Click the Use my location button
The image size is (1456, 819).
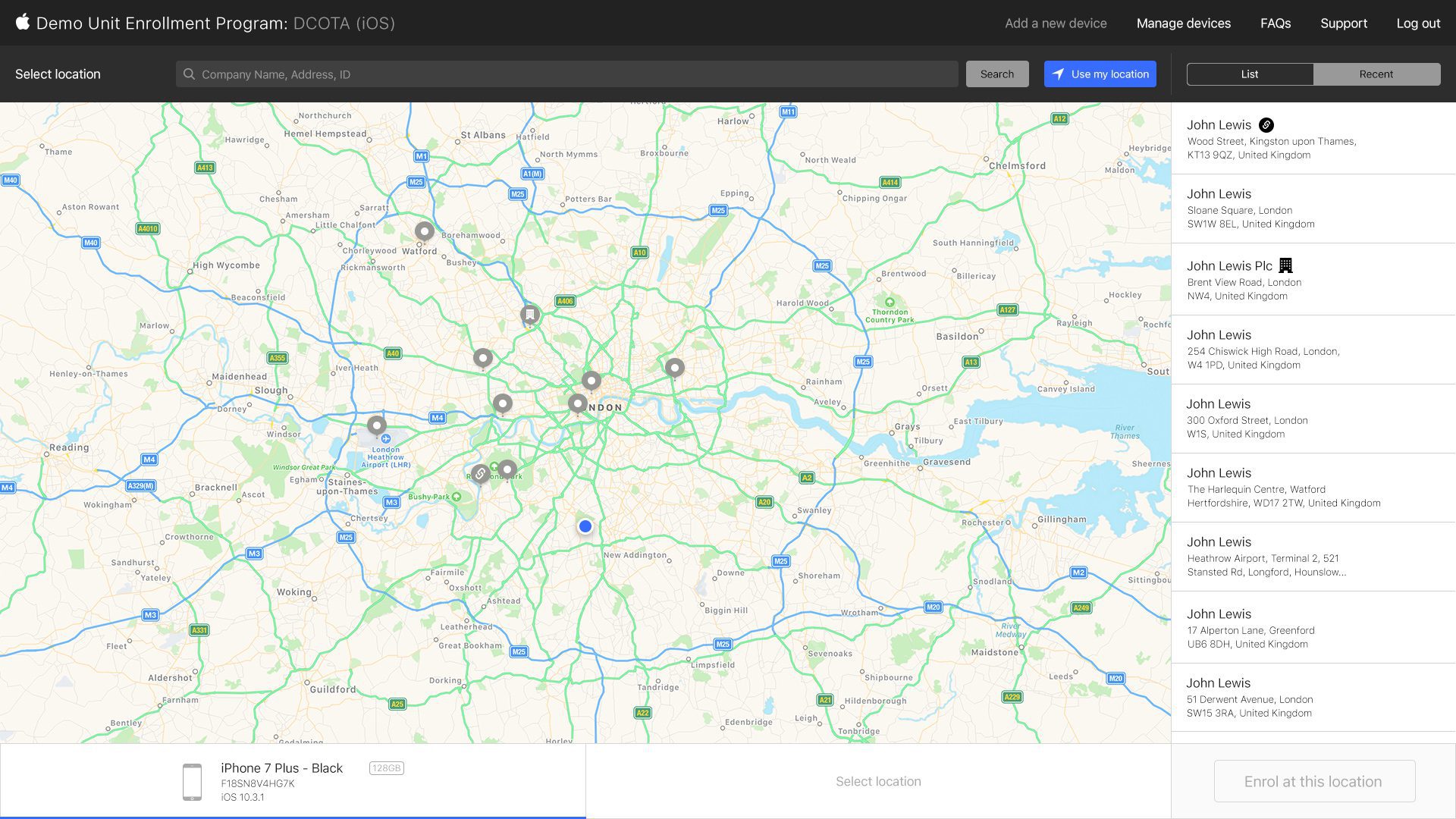[1100, 74]
